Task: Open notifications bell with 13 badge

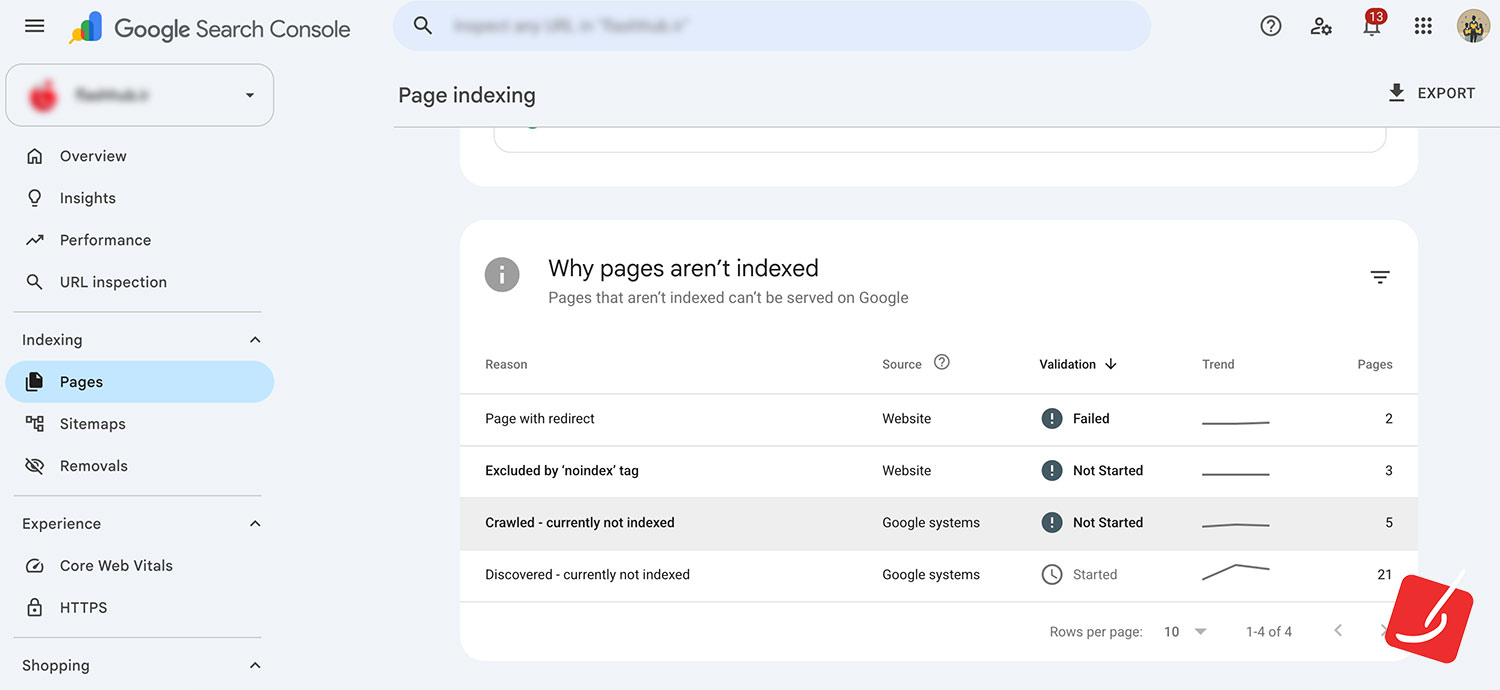Action: point(1373,24)
